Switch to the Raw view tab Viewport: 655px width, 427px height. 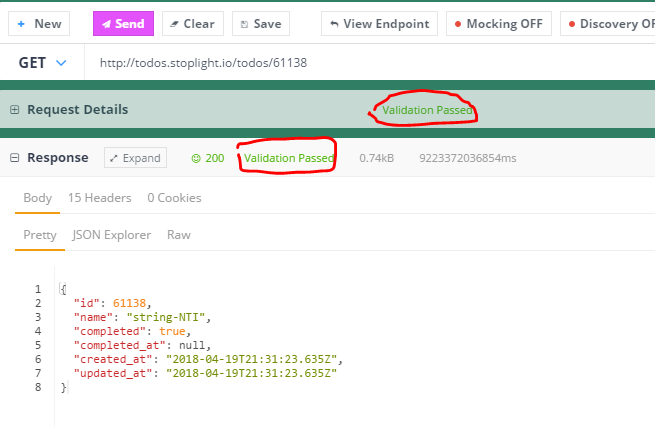pyautogui.click(x=179, y=235)
